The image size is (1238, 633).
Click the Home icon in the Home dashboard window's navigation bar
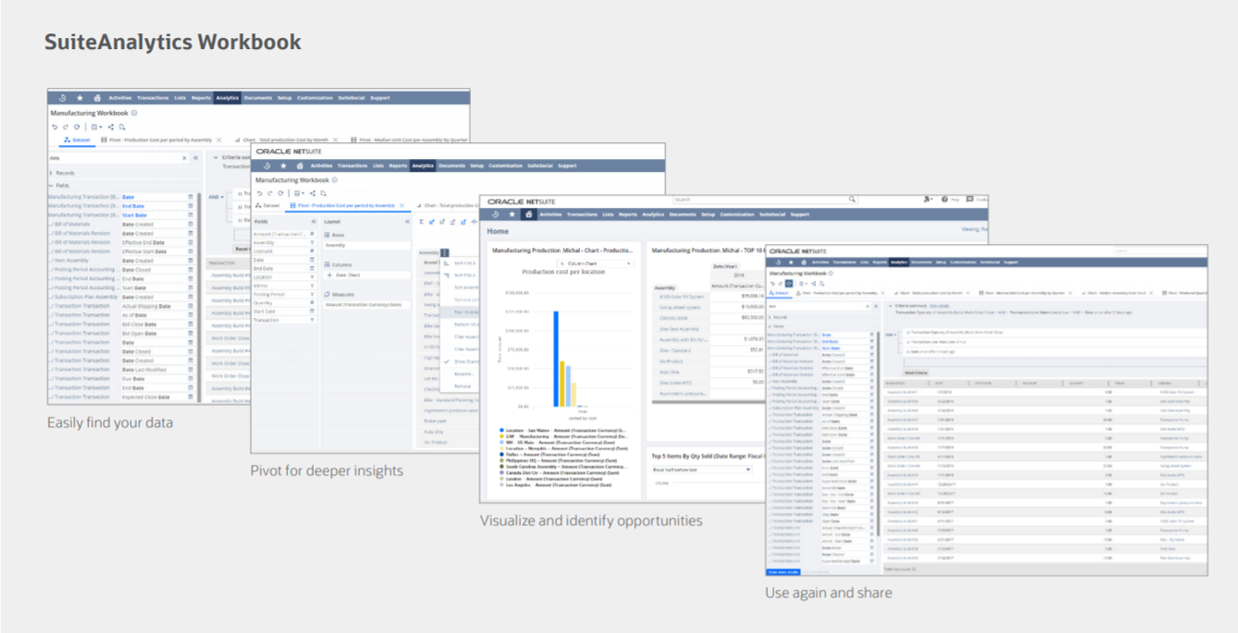pos(529,214)
